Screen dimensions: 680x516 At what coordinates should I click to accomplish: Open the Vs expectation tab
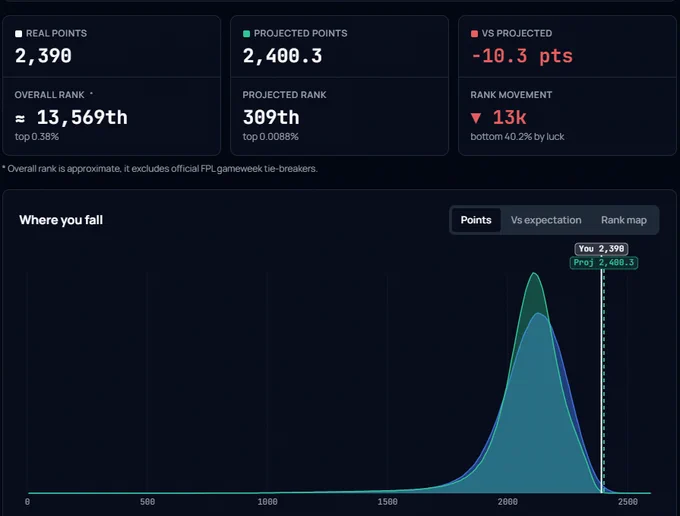point(546,220)
